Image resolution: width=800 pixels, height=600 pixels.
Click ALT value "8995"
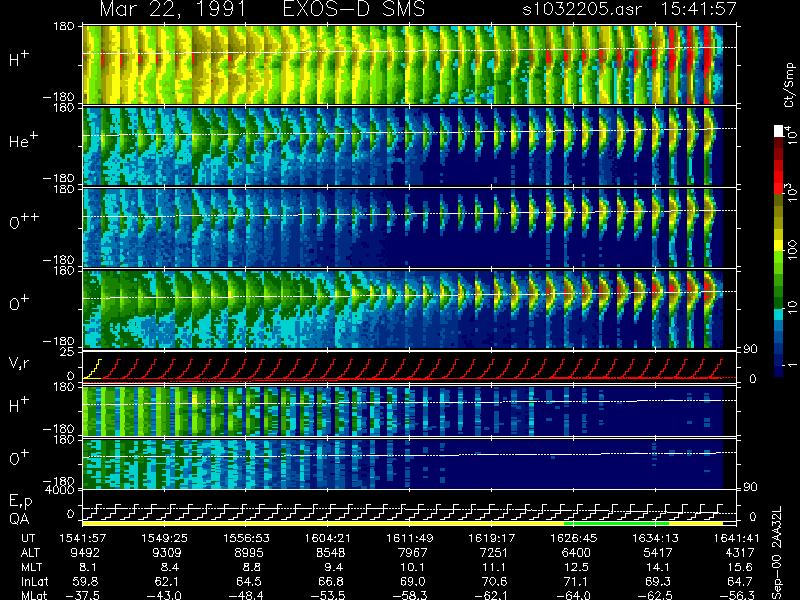click(x=248, y=553)
